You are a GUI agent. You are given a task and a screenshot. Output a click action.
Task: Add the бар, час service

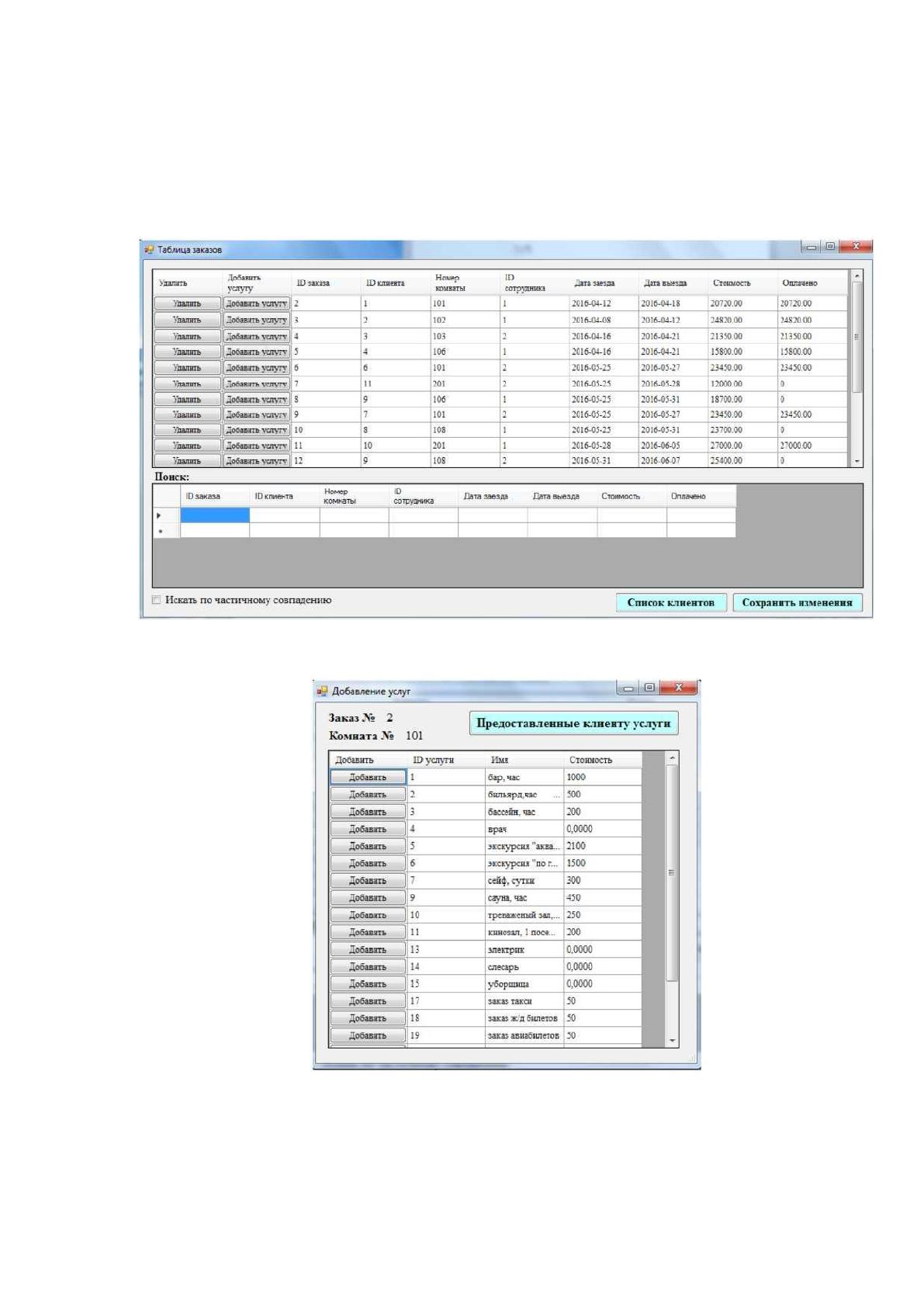coord(368,777)
